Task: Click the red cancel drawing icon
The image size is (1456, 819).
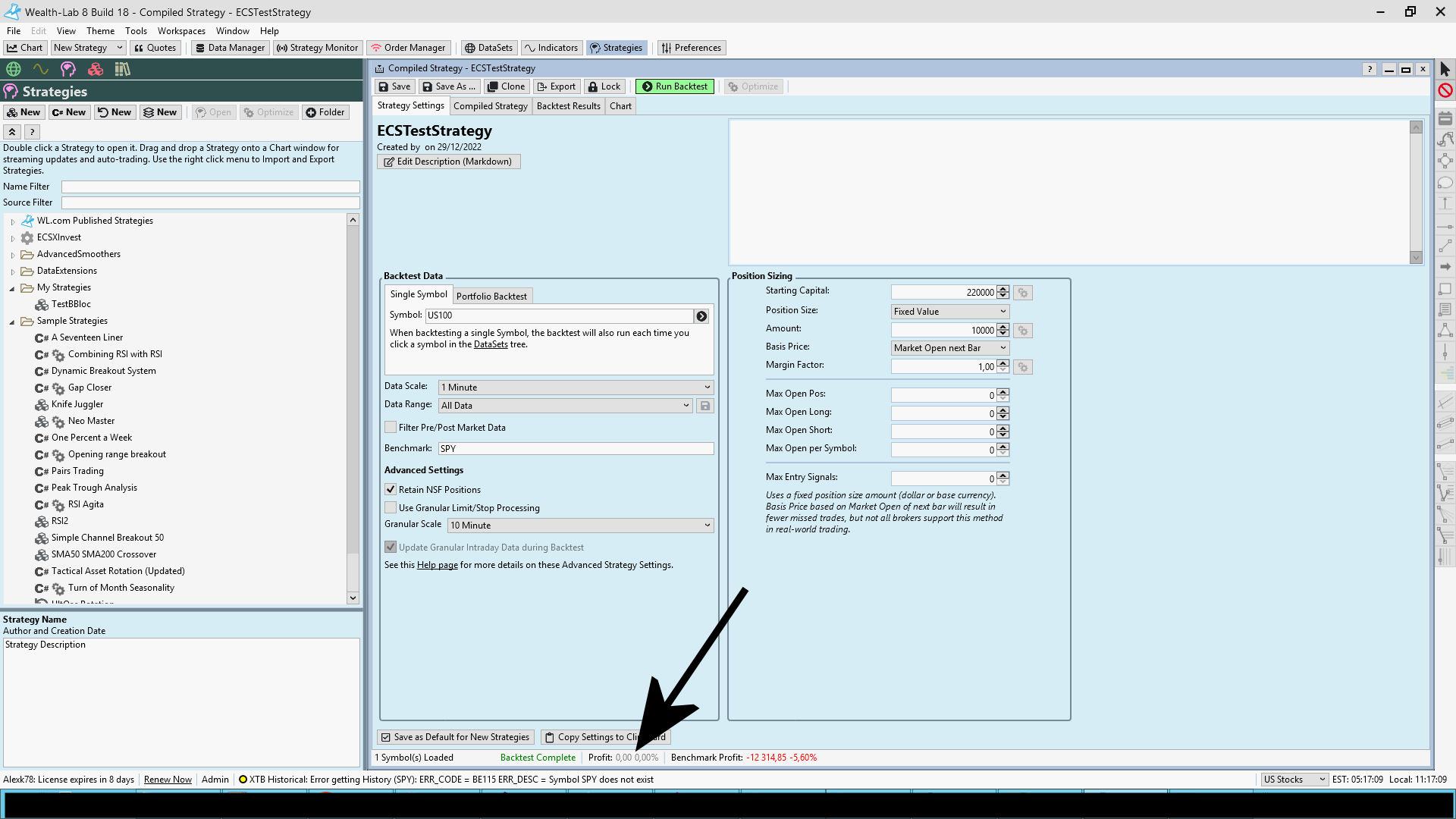Action: coord(1445,90)
